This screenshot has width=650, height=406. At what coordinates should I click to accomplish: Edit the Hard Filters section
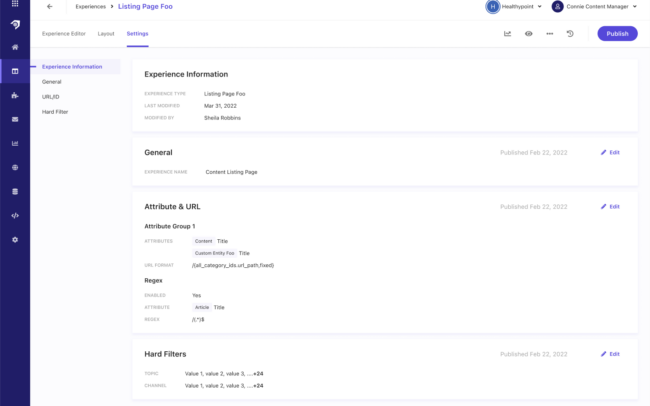tap(610, 354)
